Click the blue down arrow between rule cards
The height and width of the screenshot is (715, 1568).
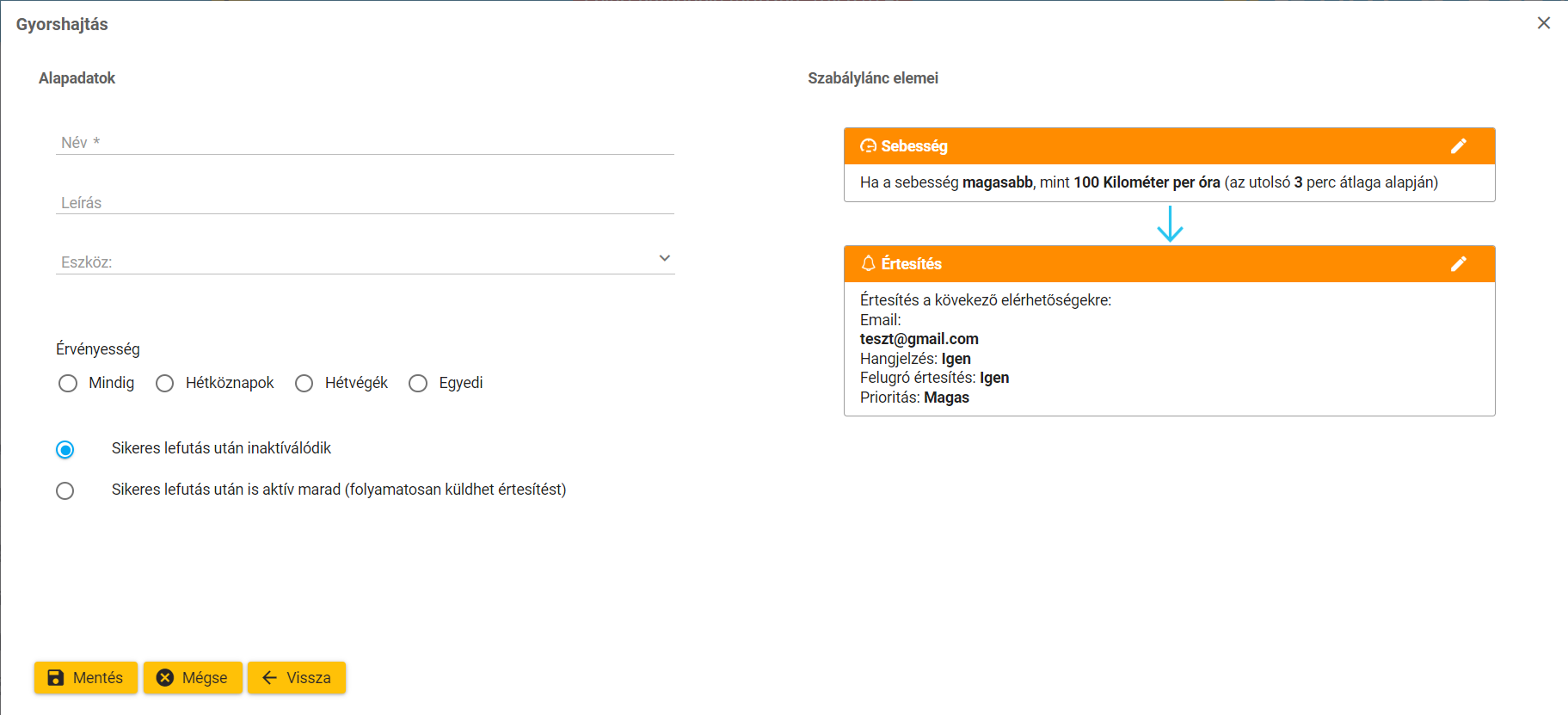[x=1170, y=224]
